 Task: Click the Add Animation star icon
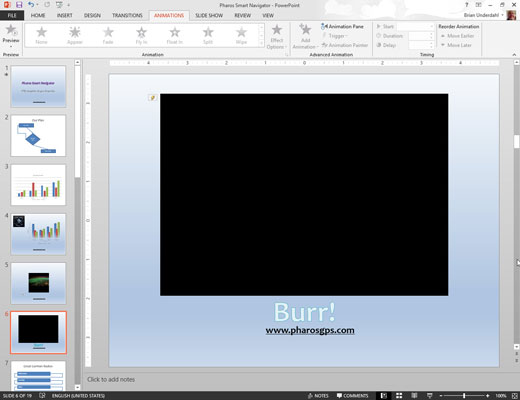(x=305, y=29)
